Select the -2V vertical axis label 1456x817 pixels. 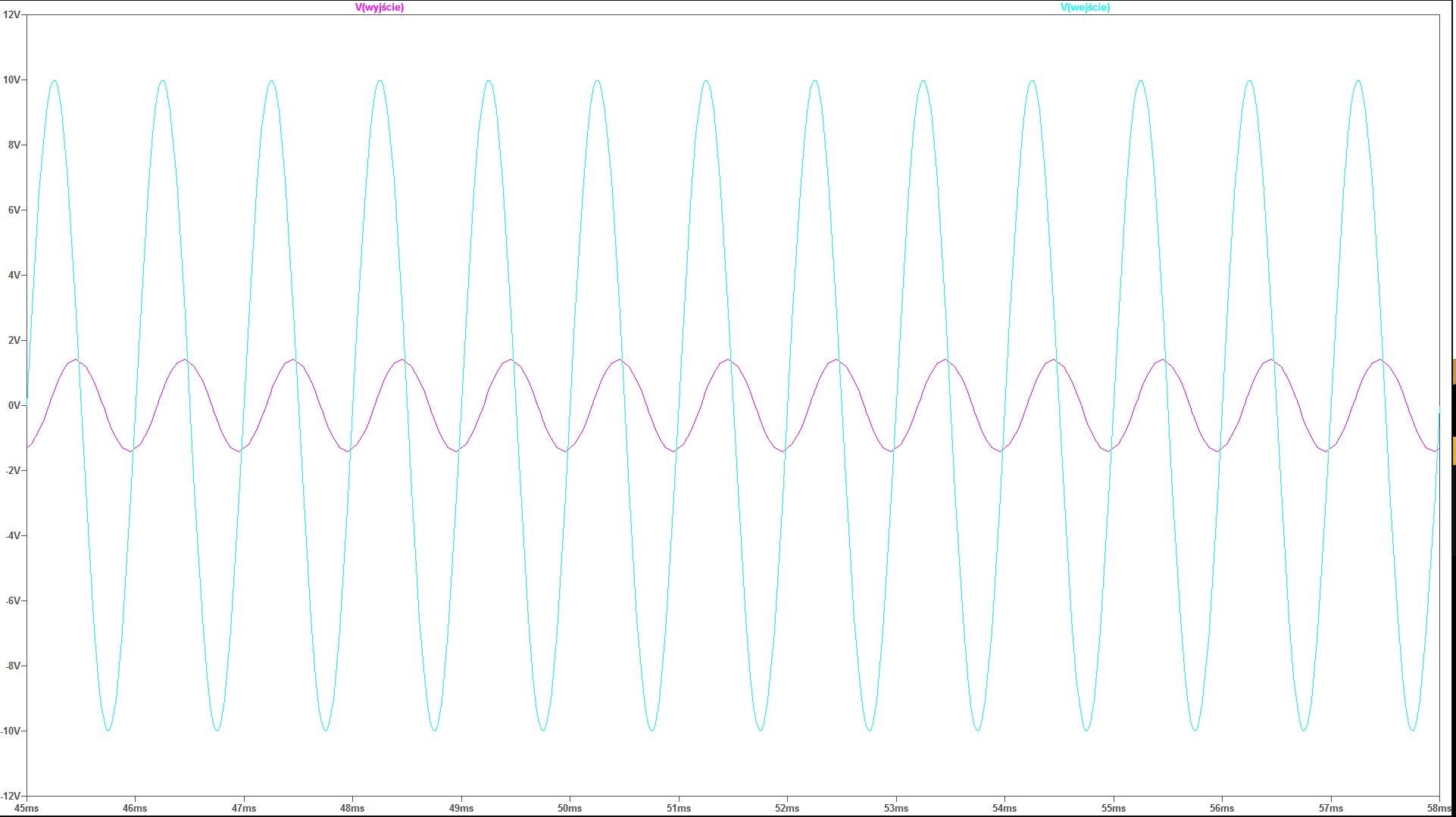(13, 471)
